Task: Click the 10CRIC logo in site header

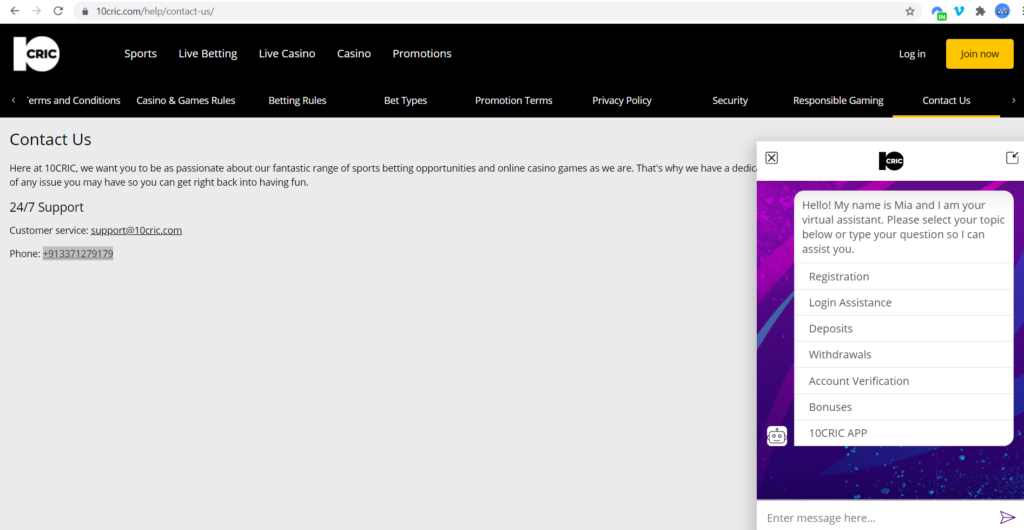Action: pos(37,54)
